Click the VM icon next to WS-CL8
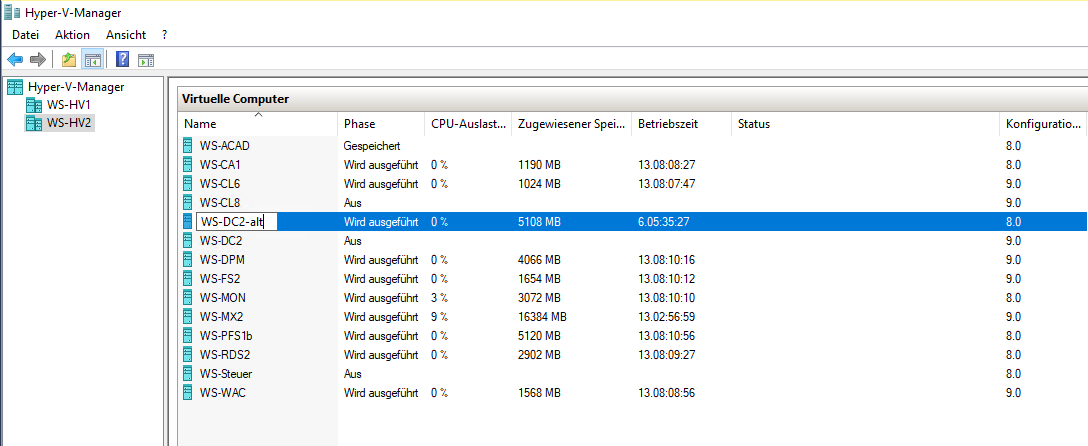This screenshot has height=446, width=1088. click(x=187, y=203)
